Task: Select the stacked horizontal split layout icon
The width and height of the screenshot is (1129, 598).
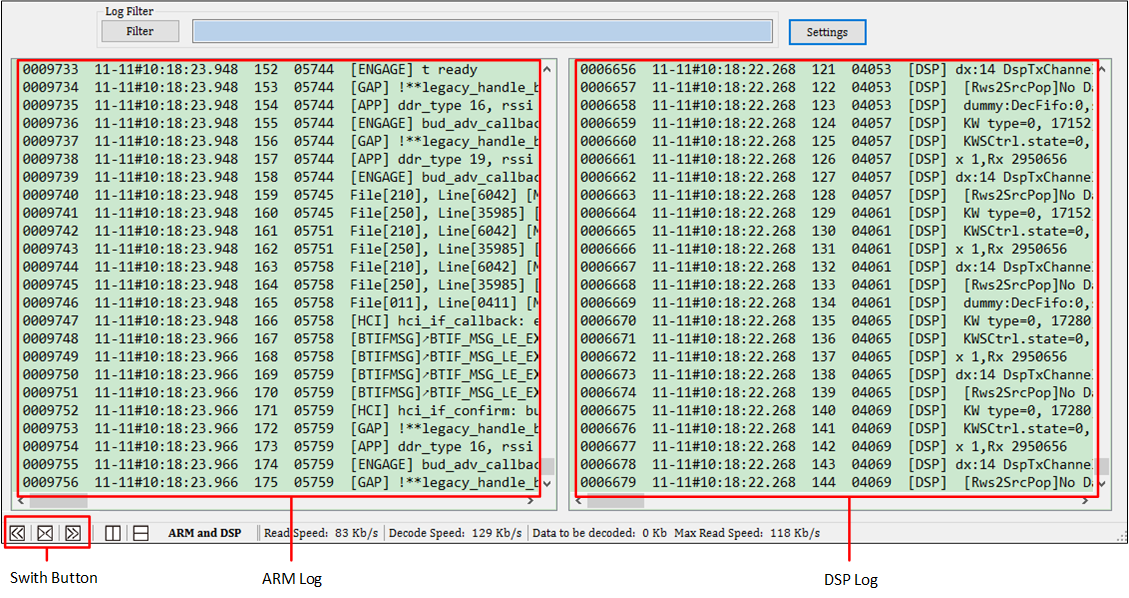Action: tap(141, 533)
